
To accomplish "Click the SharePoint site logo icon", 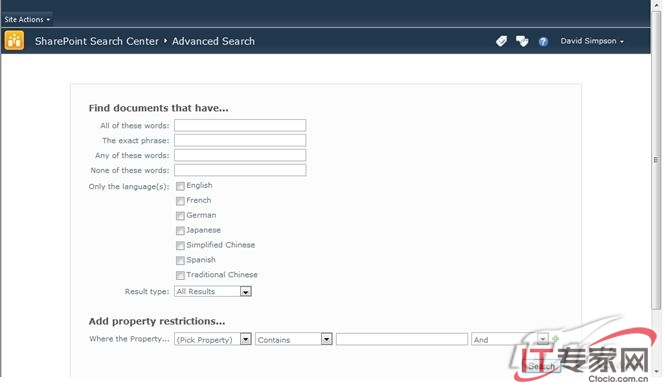I will click(x=14, y=41).
